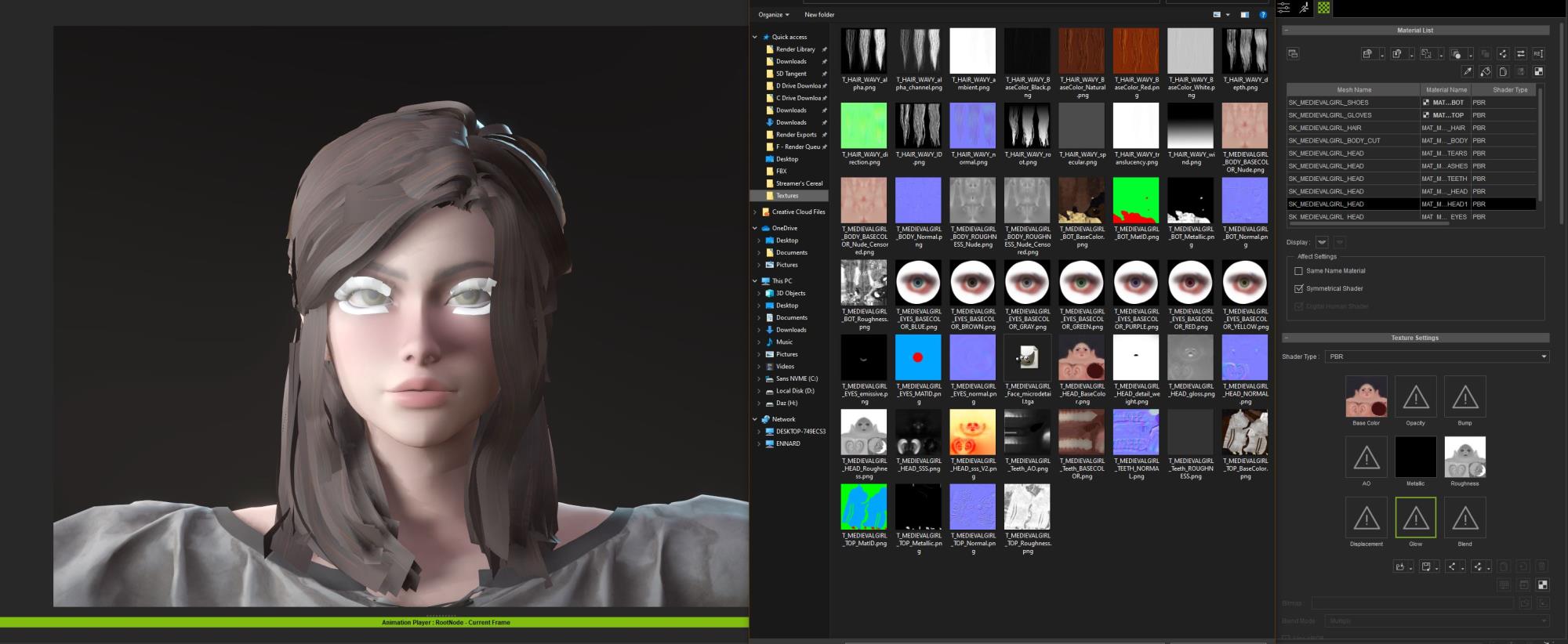Select the Metallic texture slot
The height and width of the screenshot is (644, 1568).
click(1415, 457)
